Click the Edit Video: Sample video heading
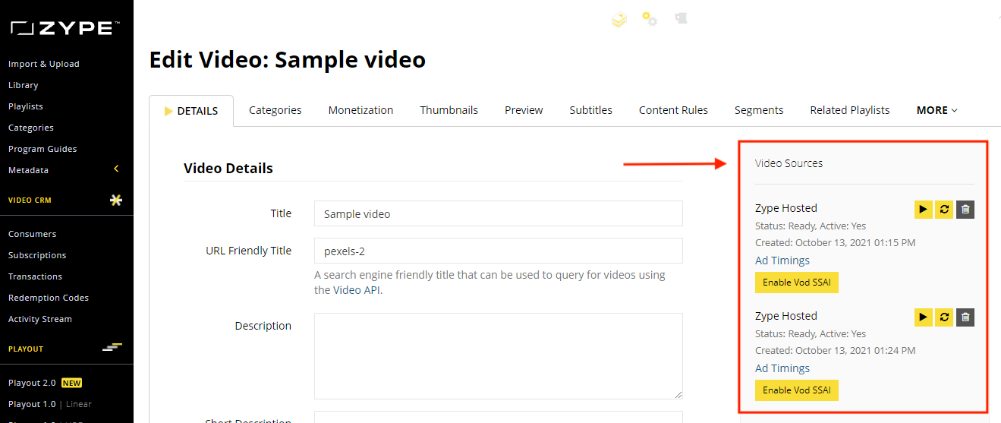Image resolution: width=1001 pixels, height=423 pixels. (287, 60)
